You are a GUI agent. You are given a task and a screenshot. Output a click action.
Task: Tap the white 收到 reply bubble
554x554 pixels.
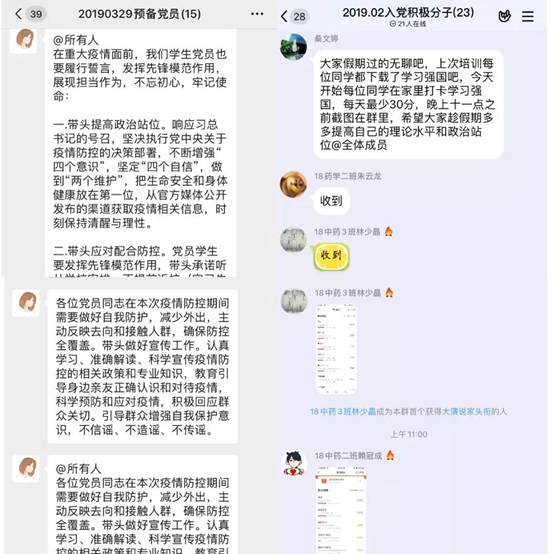click(331, 201)
